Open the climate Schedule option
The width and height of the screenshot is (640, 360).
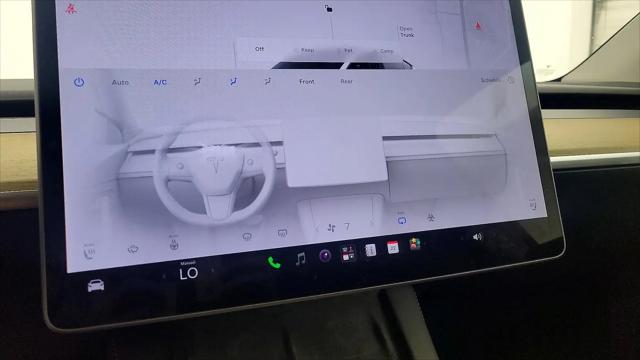click(497, 80)
